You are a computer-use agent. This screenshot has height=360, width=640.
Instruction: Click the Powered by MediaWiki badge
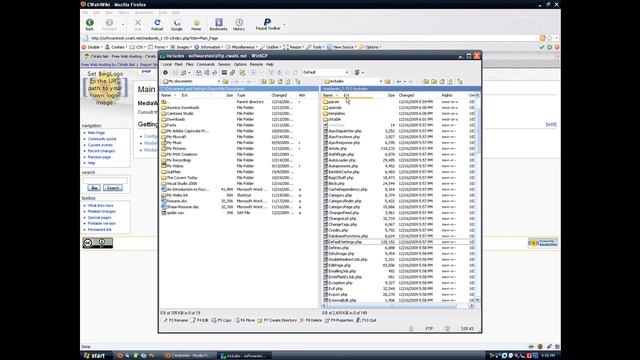[543, 243]
